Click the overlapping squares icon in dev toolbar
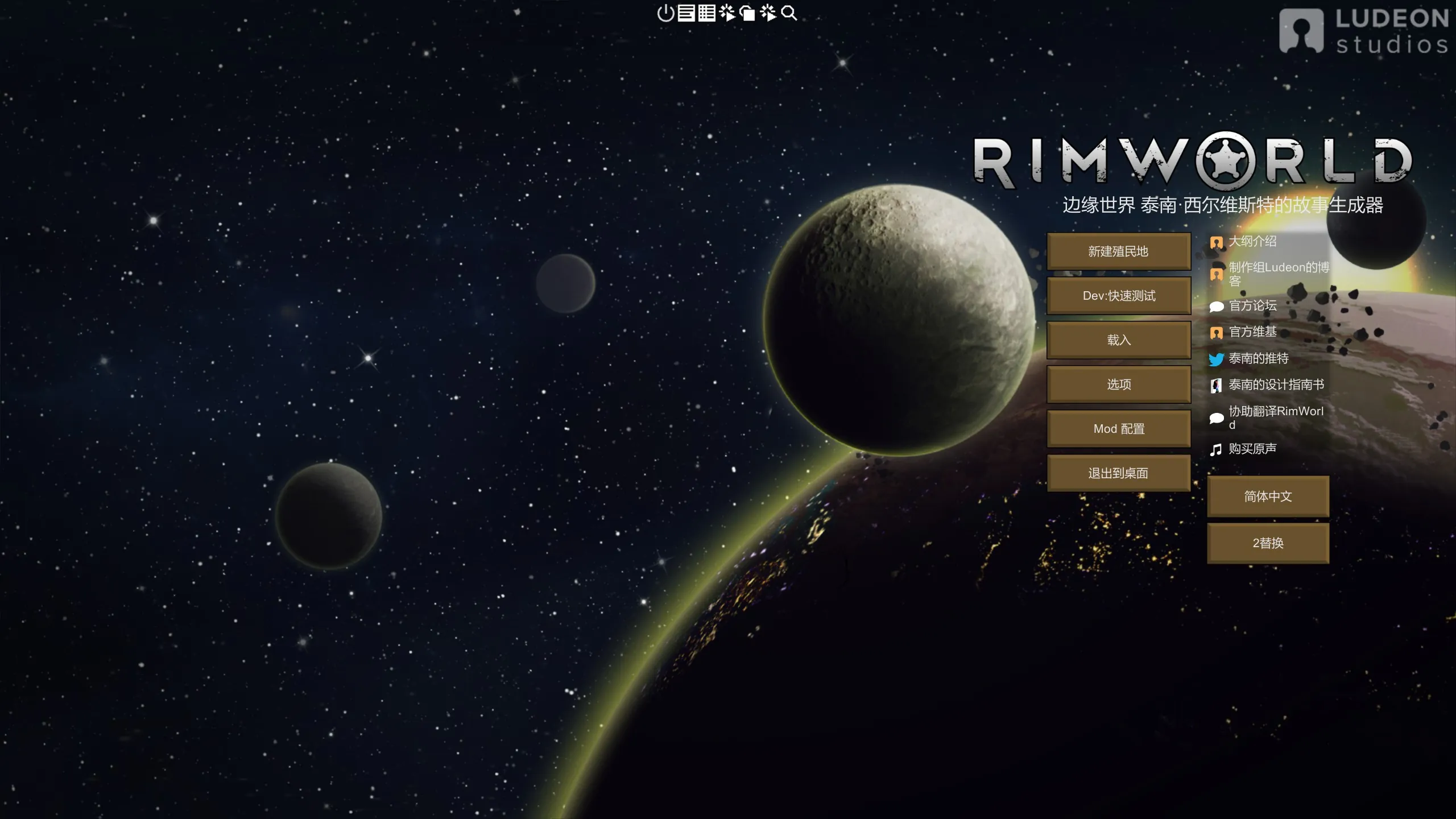 (747, 13)
